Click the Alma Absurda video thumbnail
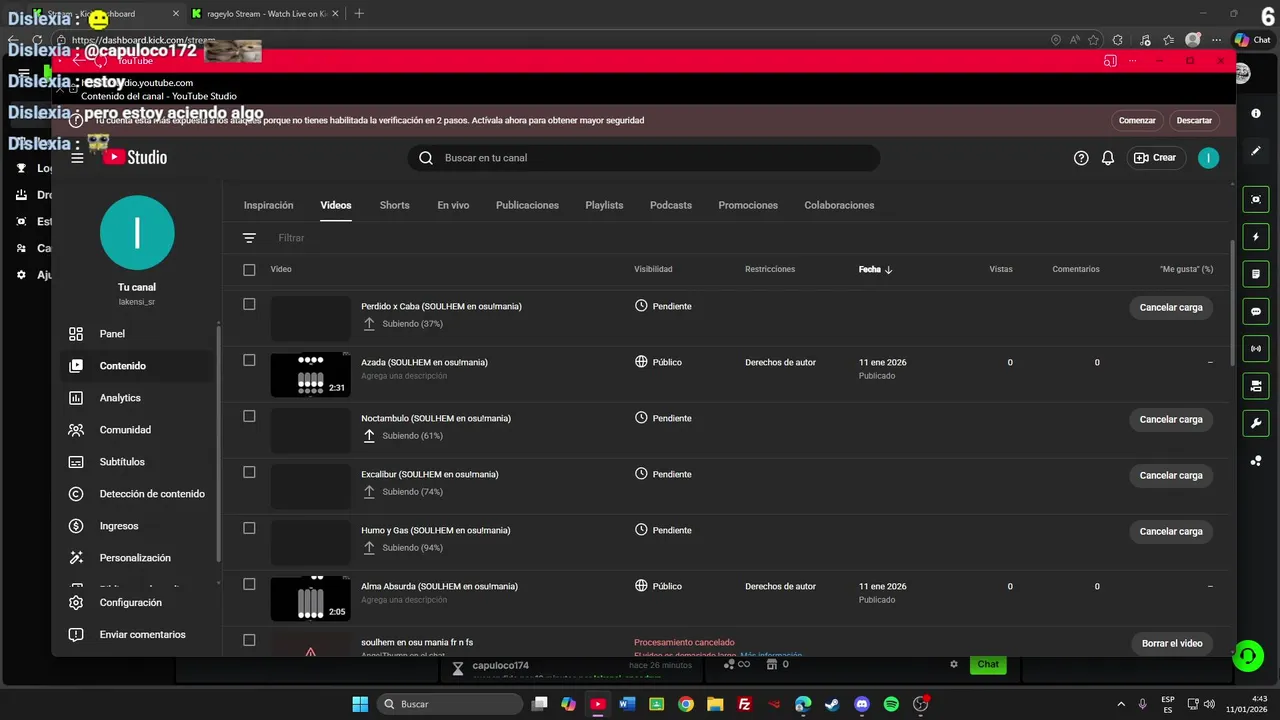The image size is (1280, 720). click(310, 599)
